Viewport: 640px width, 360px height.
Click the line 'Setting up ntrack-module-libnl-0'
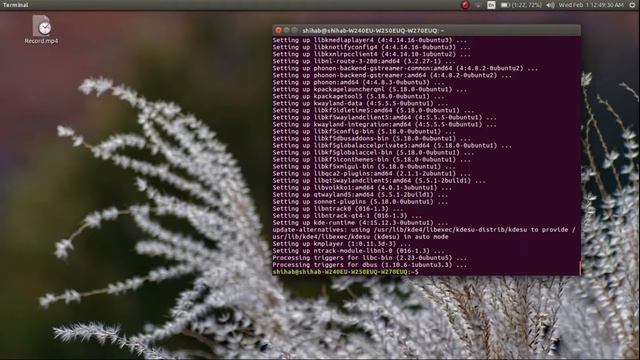point(358,251)
